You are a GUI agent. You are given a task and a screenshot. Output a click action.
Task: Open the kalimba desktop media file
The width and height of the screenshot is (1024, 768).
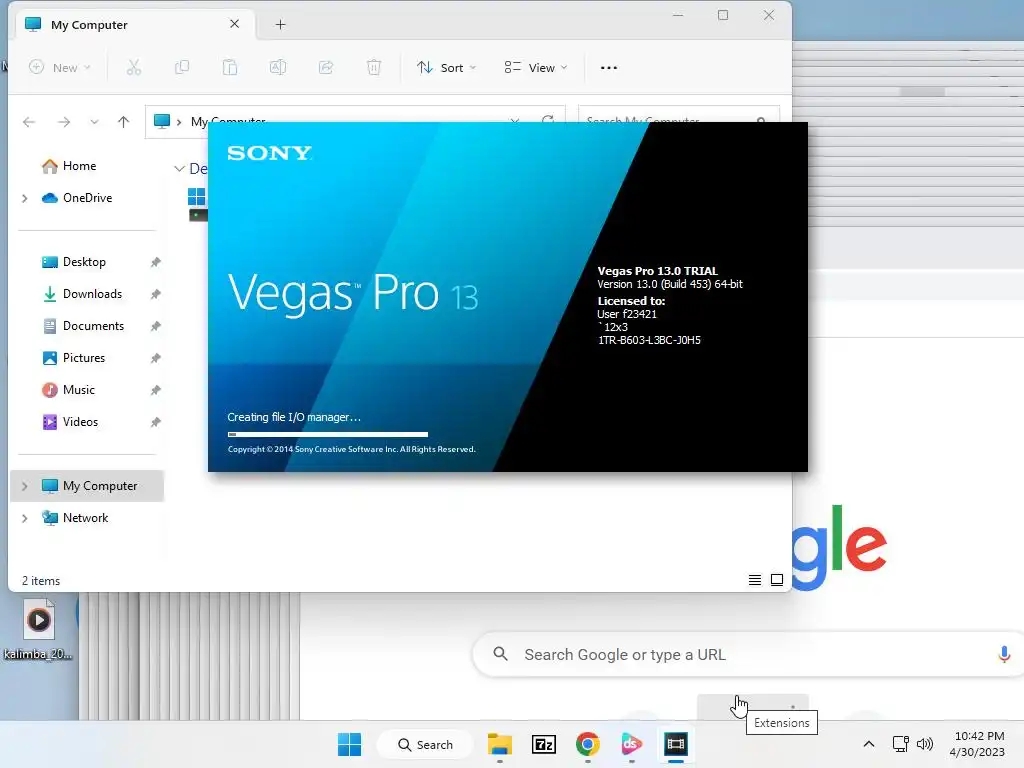tap(38, 630)
